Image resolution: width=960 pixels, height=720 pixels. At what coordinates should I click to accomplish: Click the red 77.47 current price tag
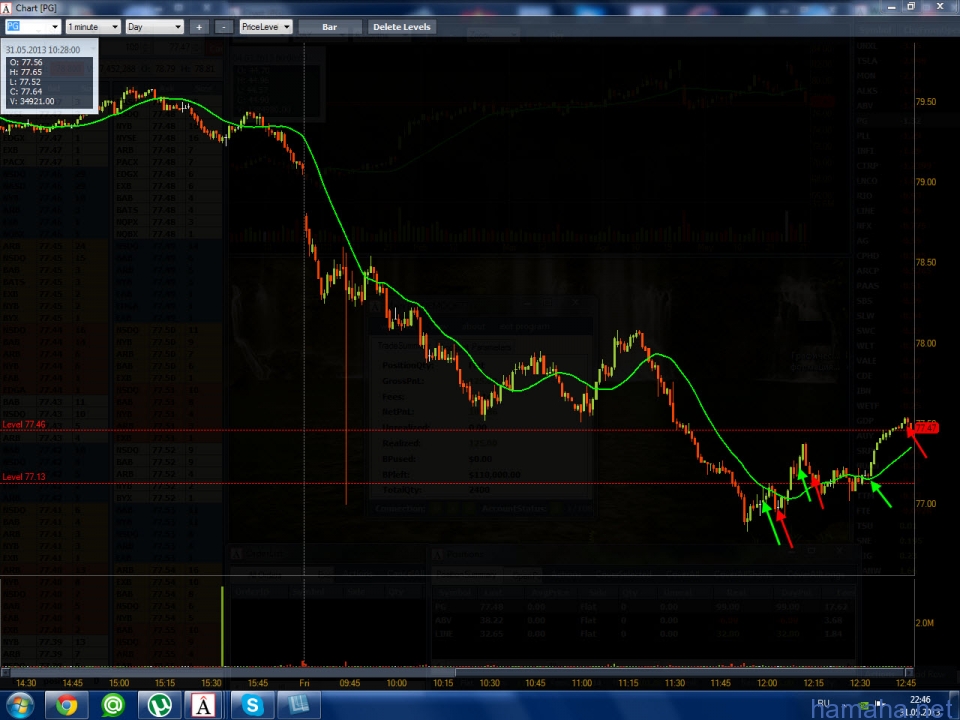(x=926, y=427)
